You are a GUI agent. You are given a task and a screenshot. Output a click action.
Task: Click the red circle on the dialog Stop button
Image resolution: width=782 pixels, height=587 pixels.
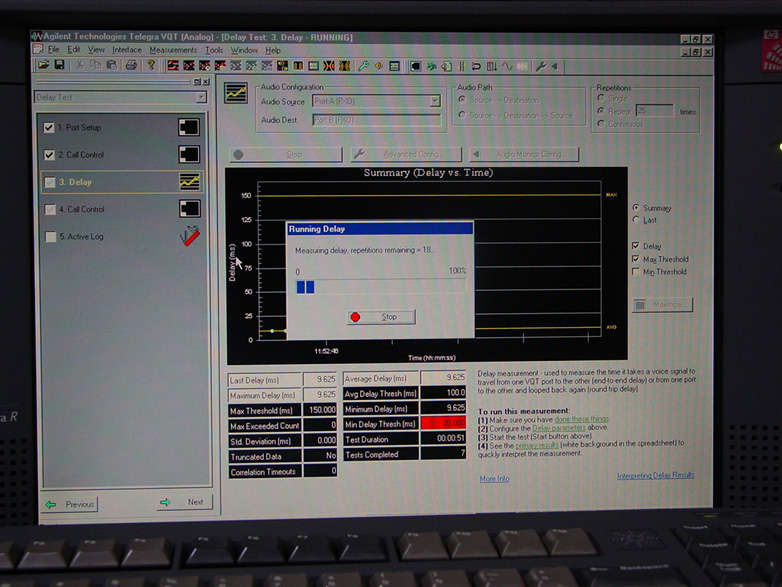[x=355, y=317]
